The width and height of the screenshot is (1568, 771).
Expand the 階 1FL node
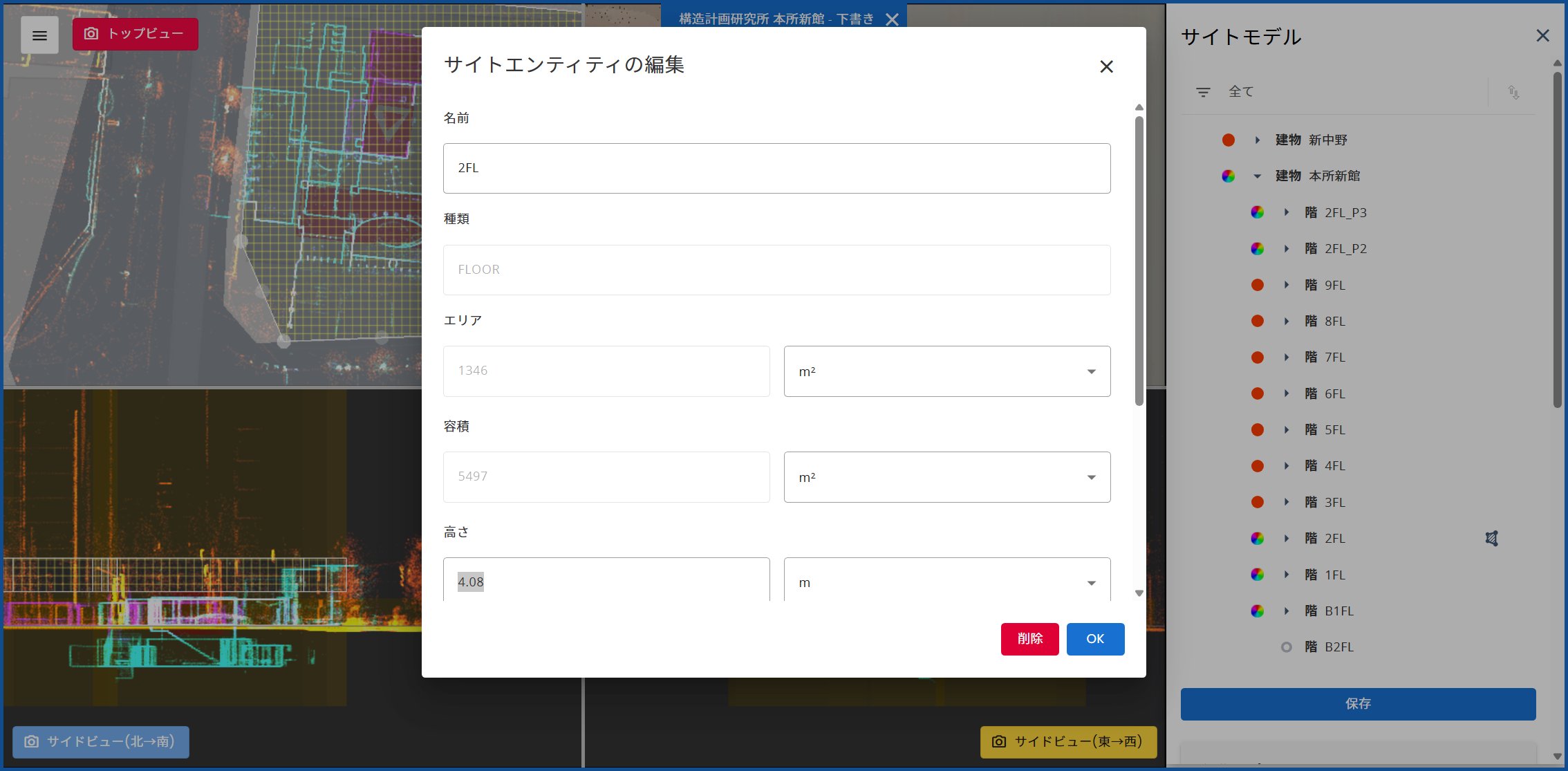click(1287, 575)
